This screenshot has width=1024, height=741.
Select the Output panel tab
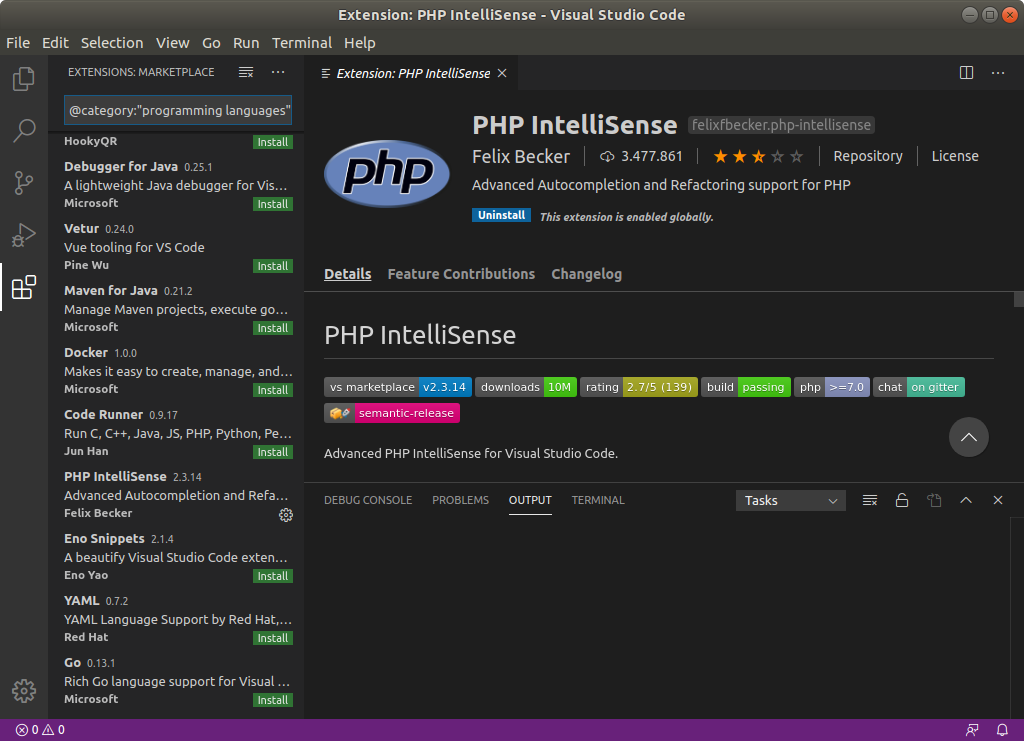click(x=530, y=500)
